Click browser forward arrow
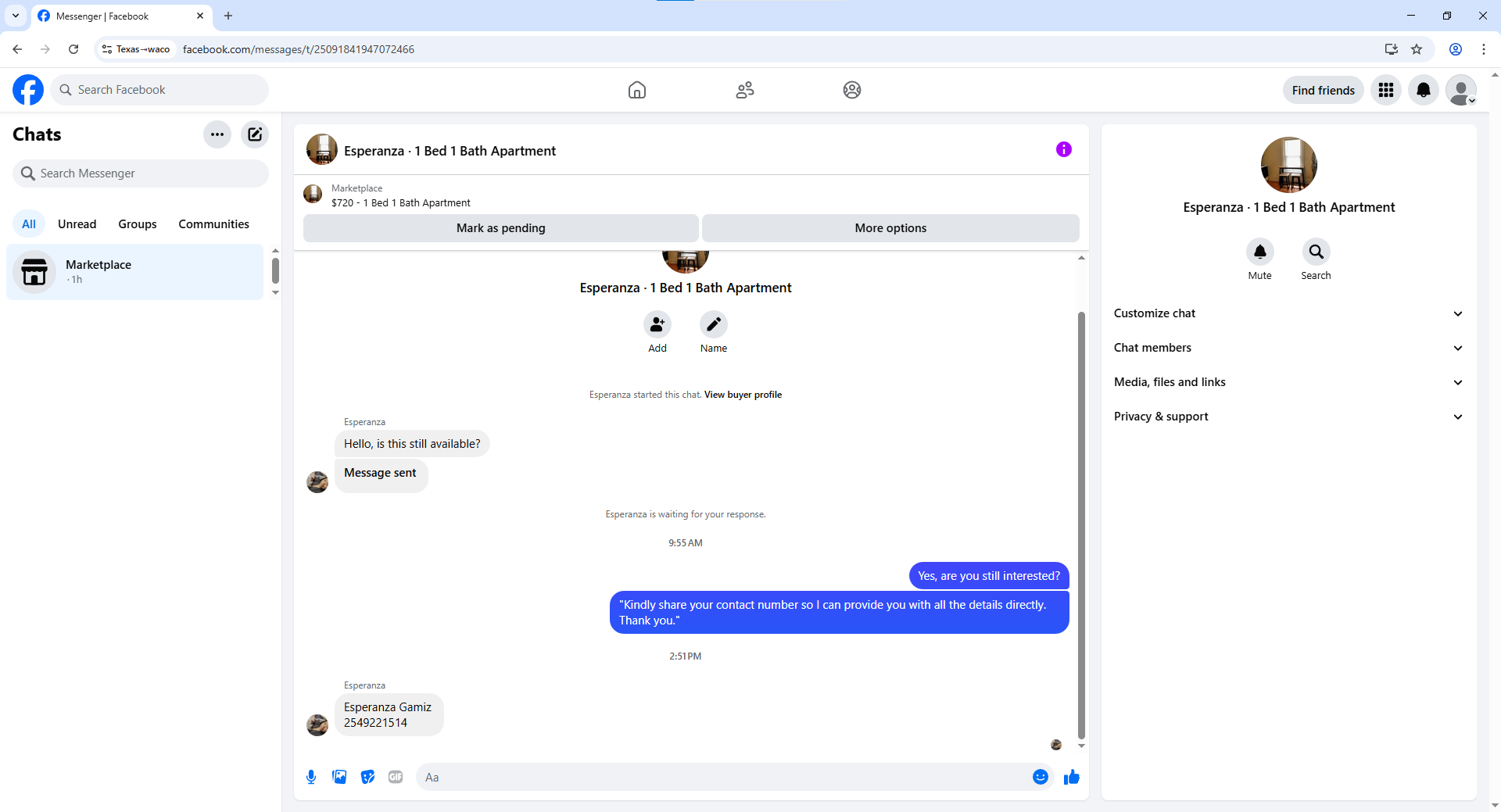Viewport: 1501px width, 812px height. [x=45, y=49]
